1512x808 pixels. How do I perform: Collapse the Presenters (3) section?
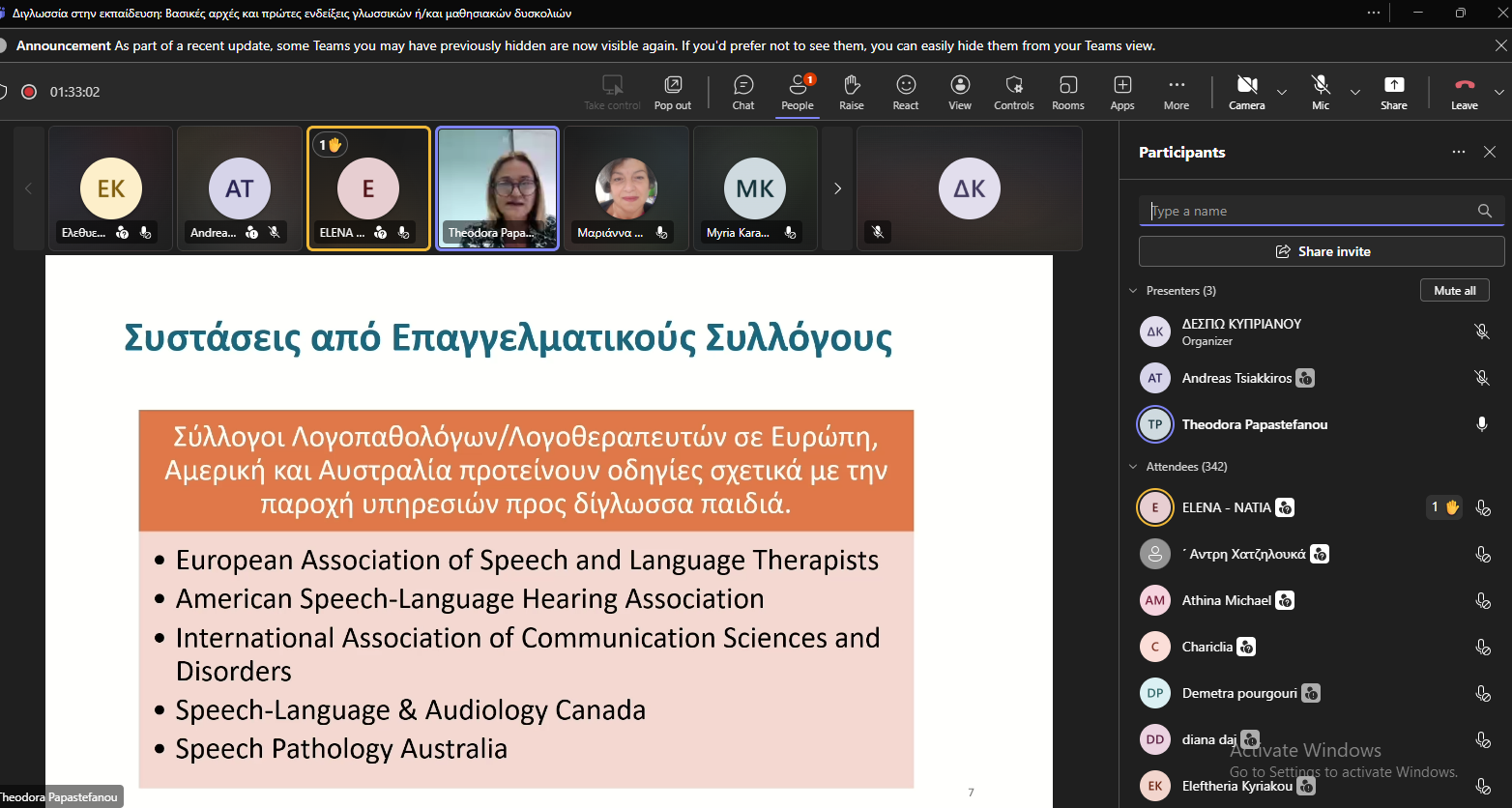click(x=1134, y=291)
